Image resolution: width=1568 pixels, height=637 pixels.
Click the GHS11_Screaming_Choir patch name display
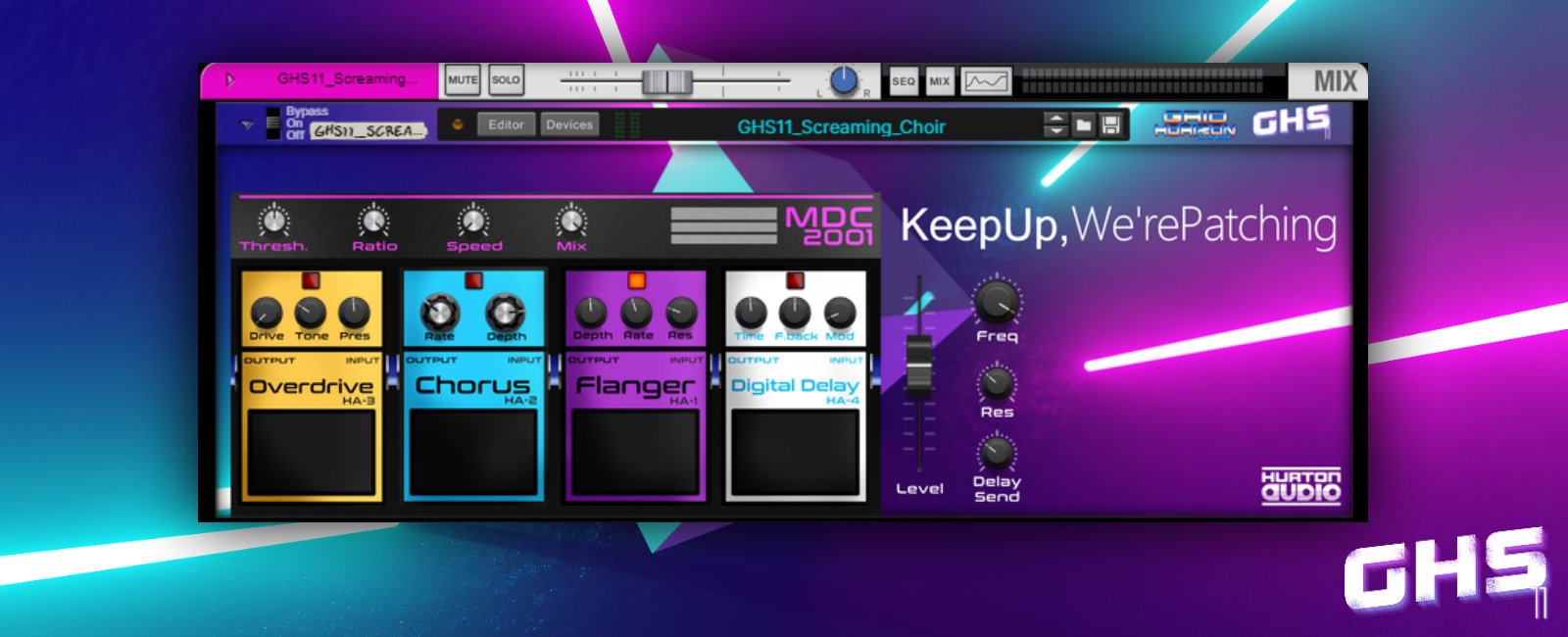841,126
